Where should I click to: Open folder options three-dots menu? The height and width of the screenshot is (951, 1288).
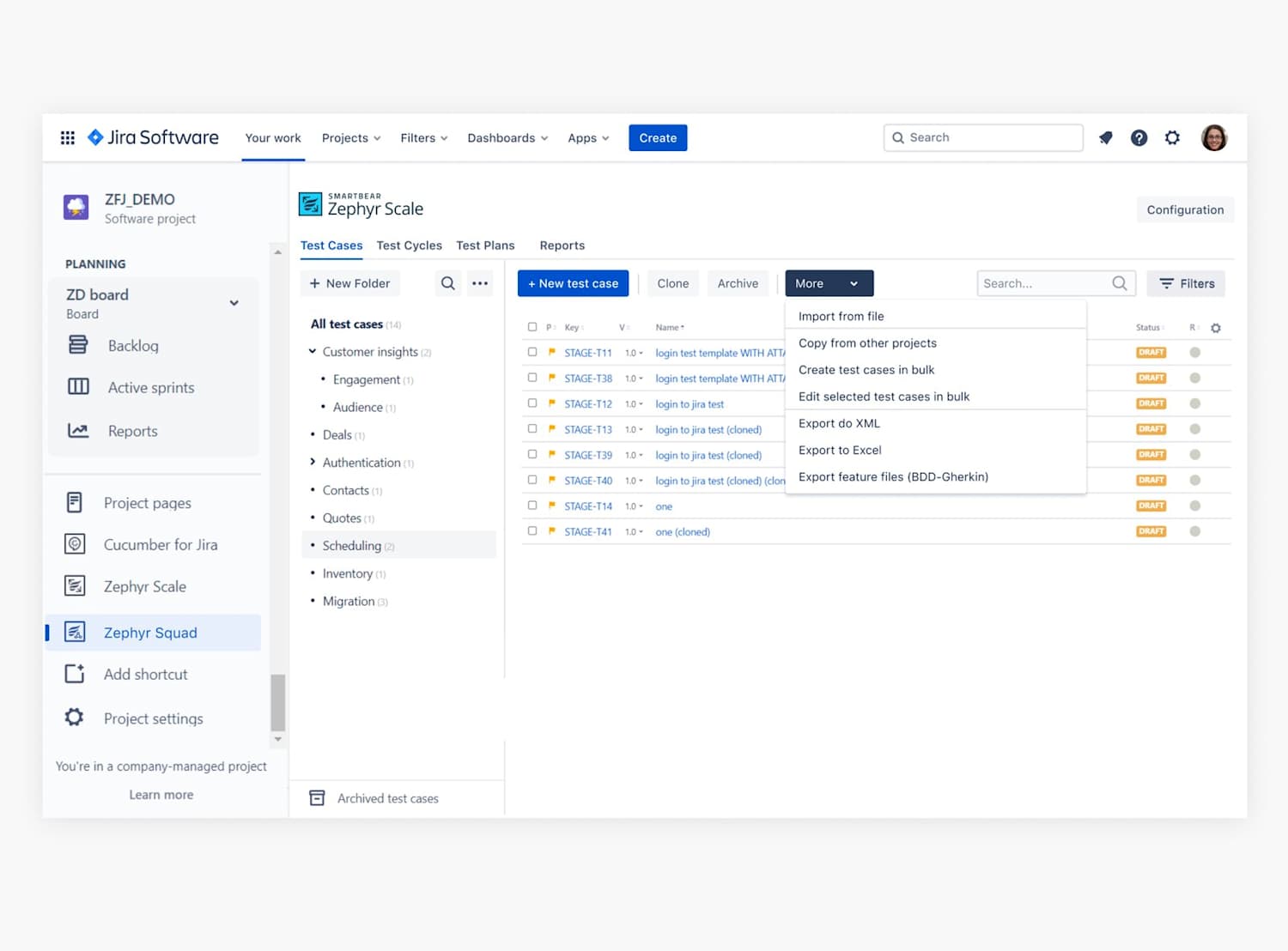point(480,283)
